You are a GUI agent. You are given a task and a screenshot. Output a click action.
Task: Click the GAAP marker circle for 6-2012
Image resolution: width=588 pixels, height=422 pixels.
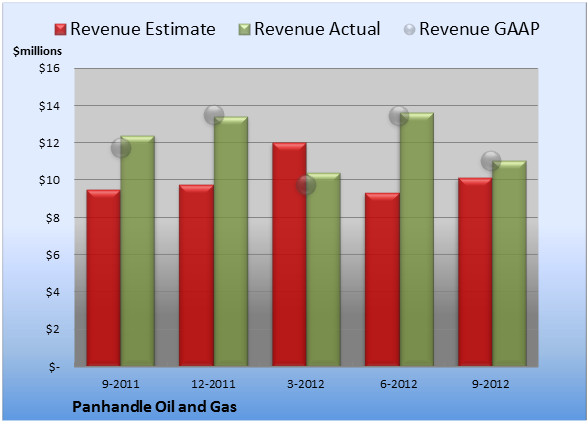[x=399, y=116]
